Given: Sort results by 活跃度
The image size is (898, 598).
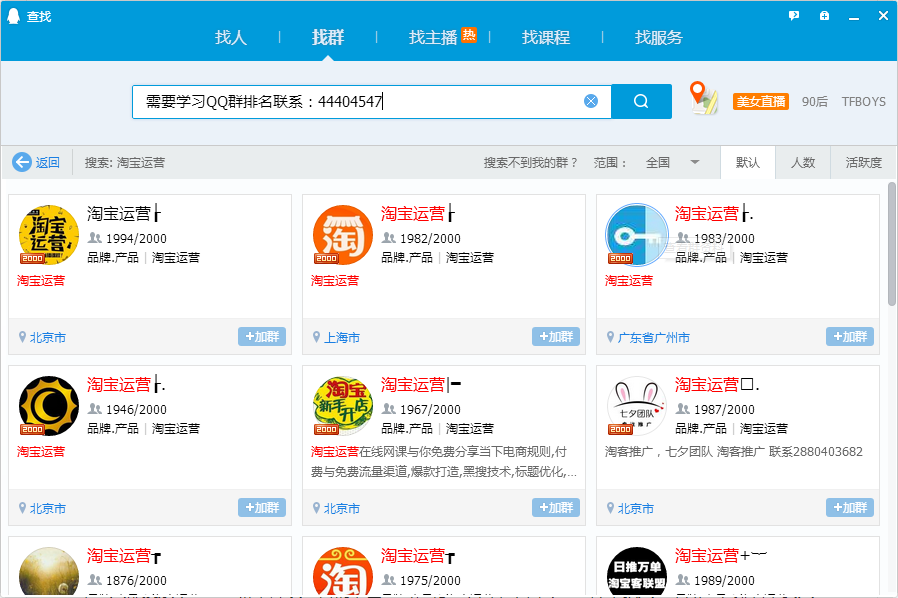Looking at the screenshot, I should pos(864,163).
